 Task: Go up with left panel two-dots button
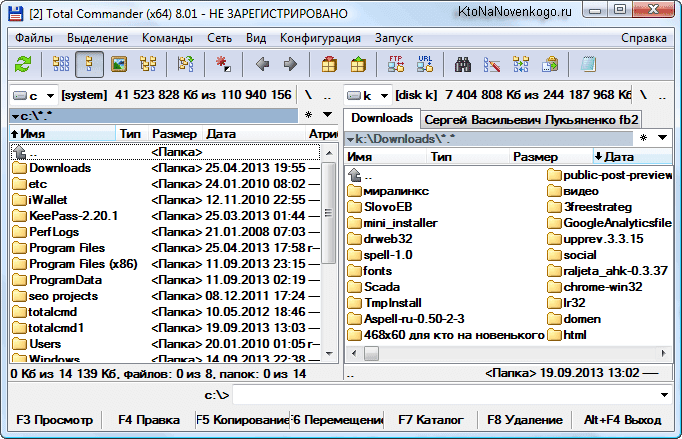[327, 96]
